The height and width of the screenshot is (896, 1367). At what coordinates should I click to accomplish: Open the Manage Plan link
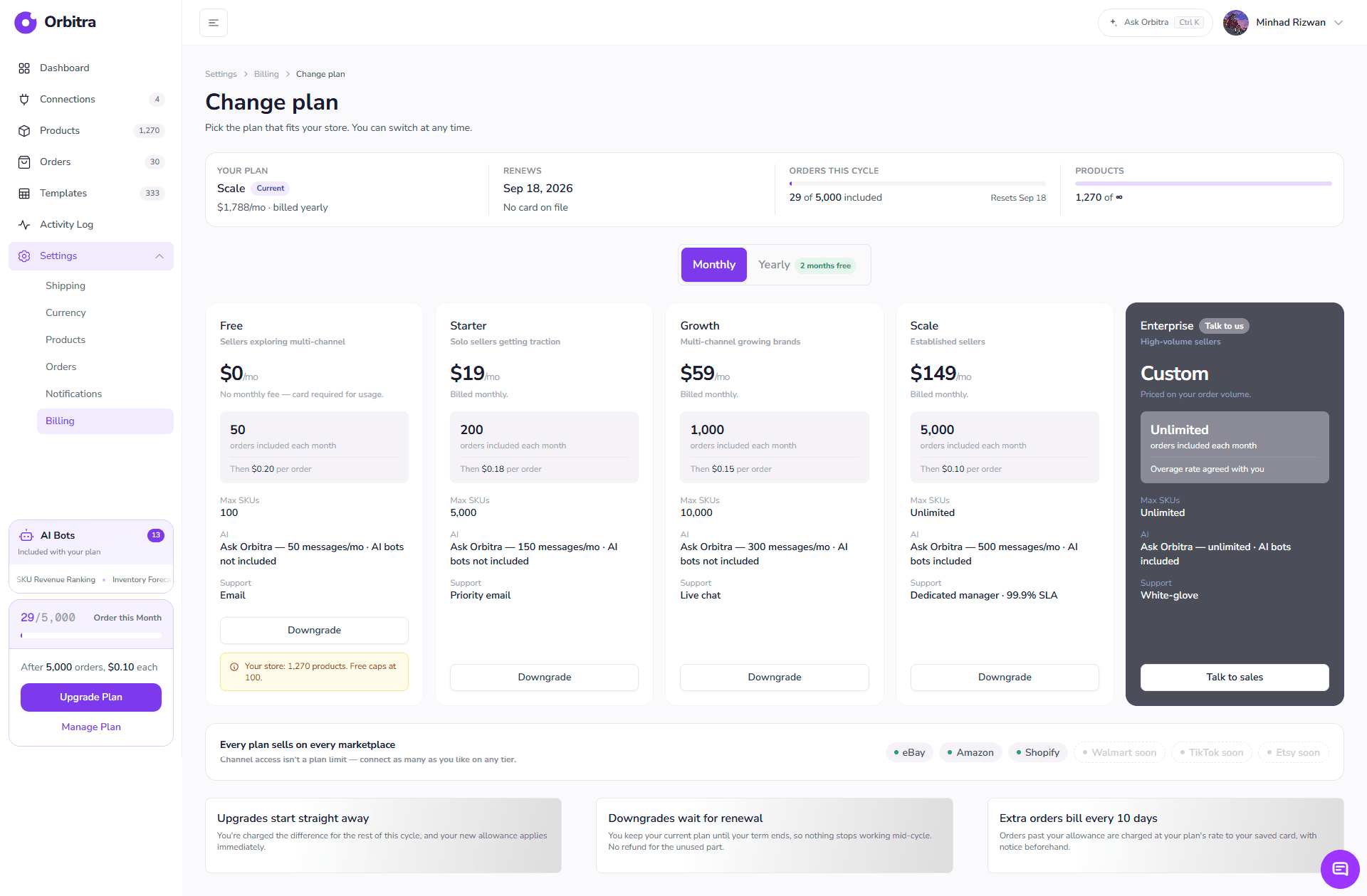coord(91,727)
